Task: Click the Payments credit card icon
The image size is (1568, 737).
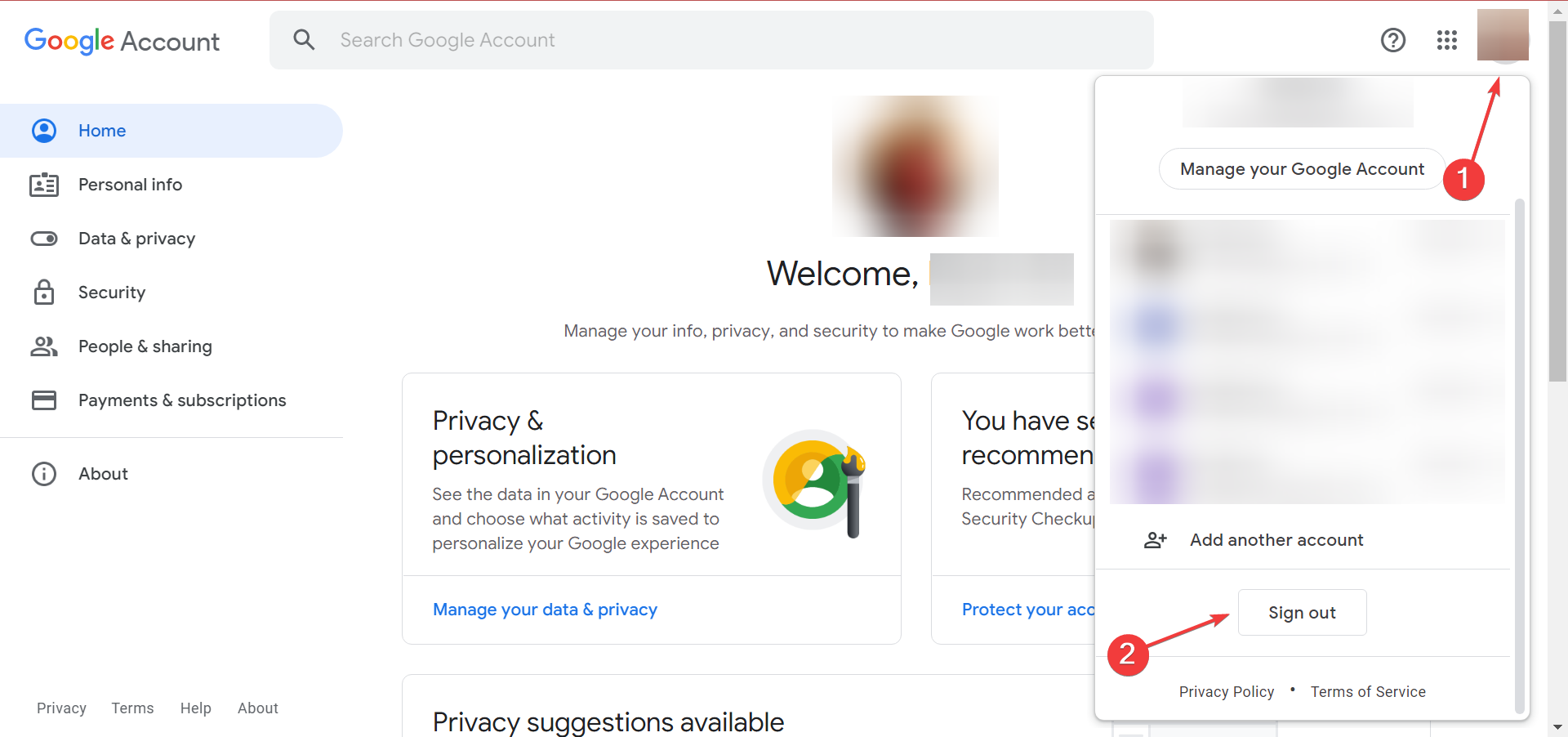Action: point(44,400)
